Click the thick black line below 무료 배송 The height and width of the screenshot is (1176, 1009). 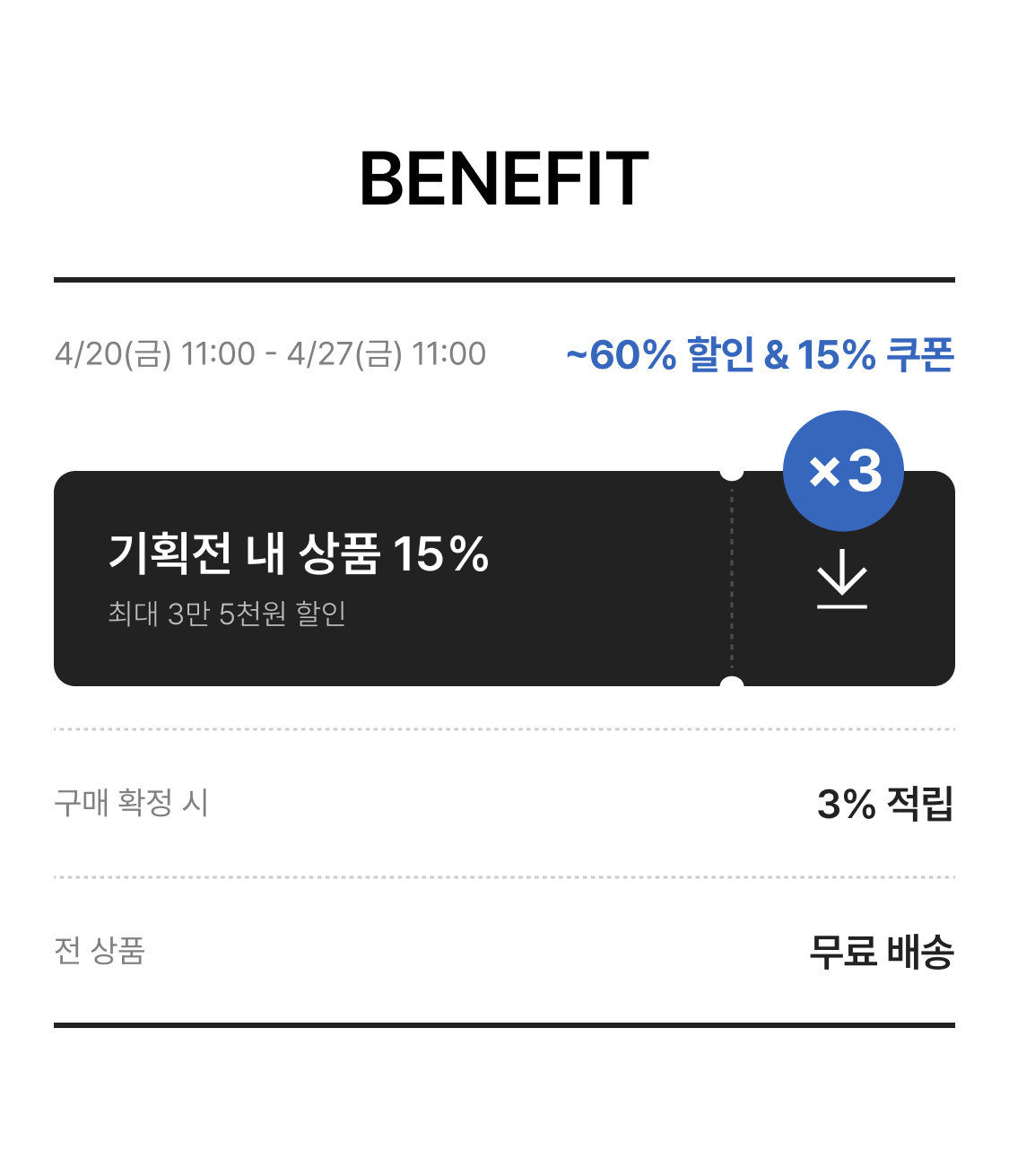(x=504, y=1024)
